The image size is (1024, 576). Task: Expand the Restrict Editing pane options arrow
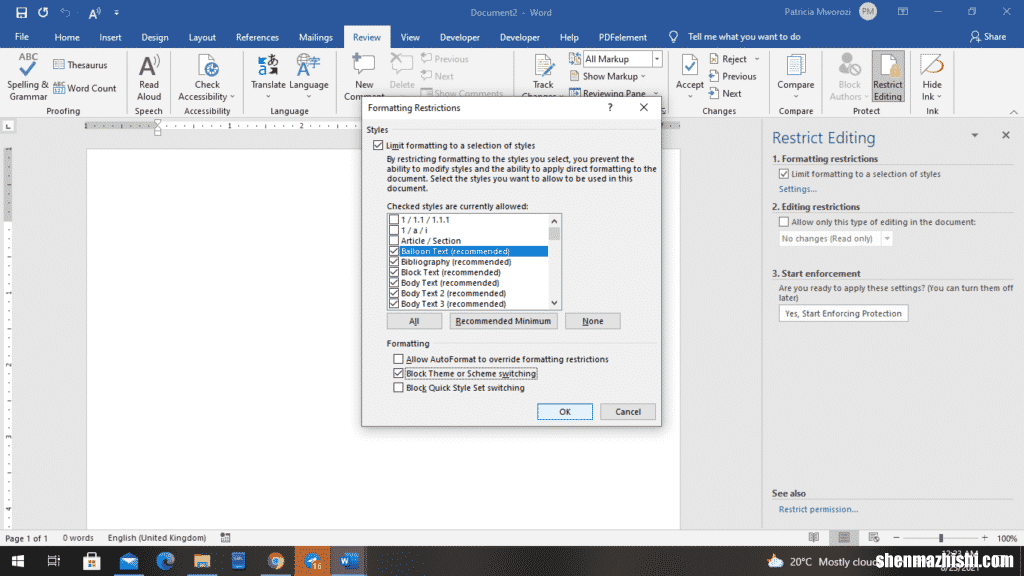pos(974,136)
